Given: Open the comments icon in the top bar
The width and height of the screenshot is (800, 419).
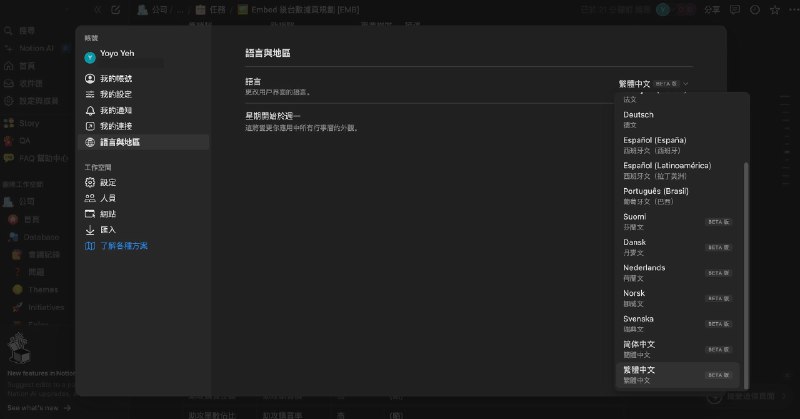Looking at the screenshot, I should pos(735,10).
